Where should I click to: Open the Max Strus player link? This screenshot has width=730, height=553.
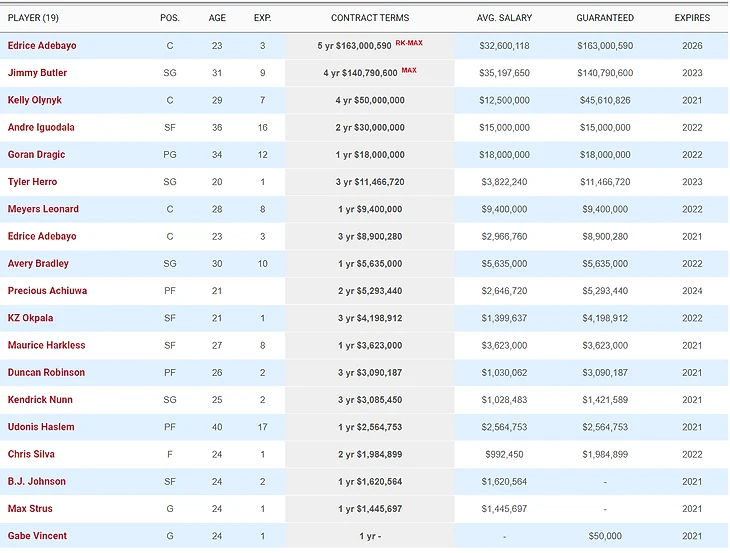click(30, 509)
